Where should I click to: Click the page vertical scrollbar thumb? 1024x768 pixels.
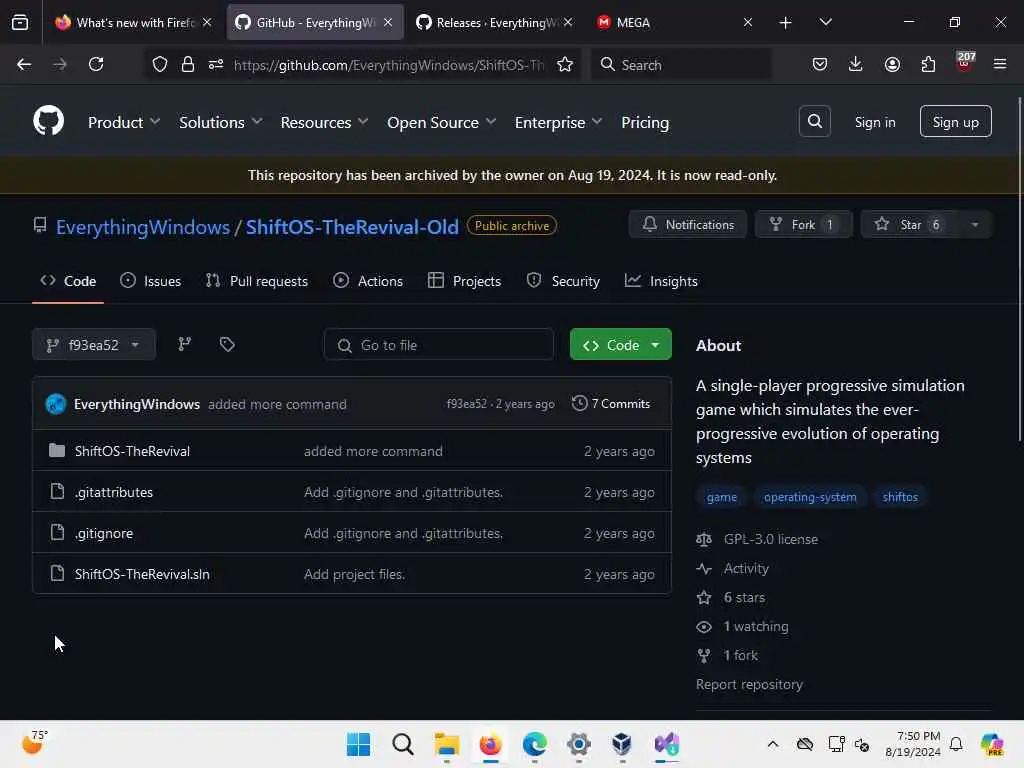[x=1019, y=268]
